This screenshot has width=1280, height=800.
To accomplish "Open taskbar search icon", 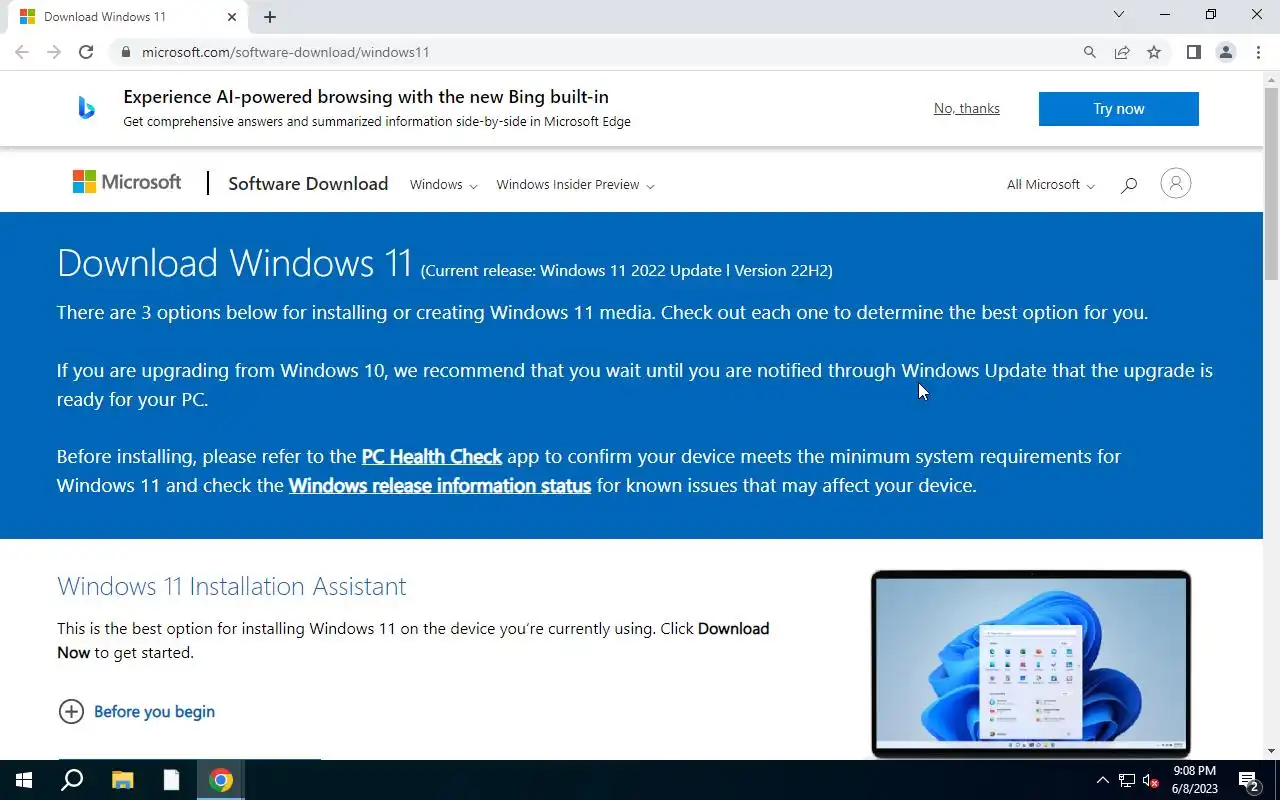I will (x=72, y=780).
